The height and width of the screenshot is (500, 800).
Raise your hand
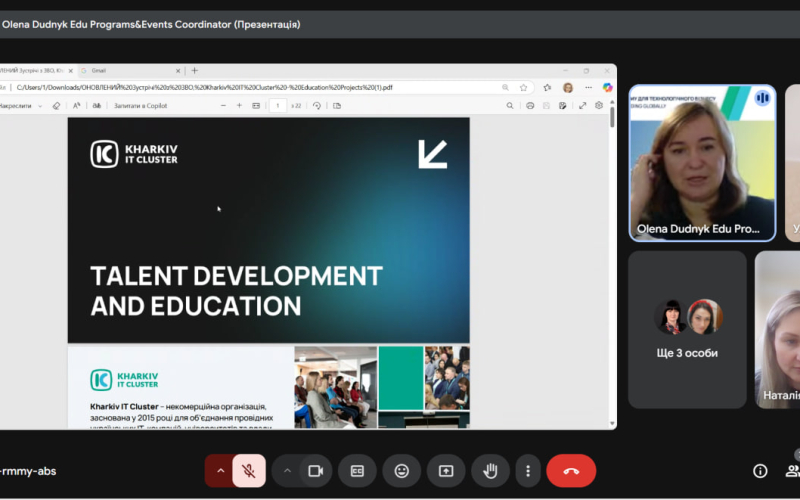(x=490, y=471)
